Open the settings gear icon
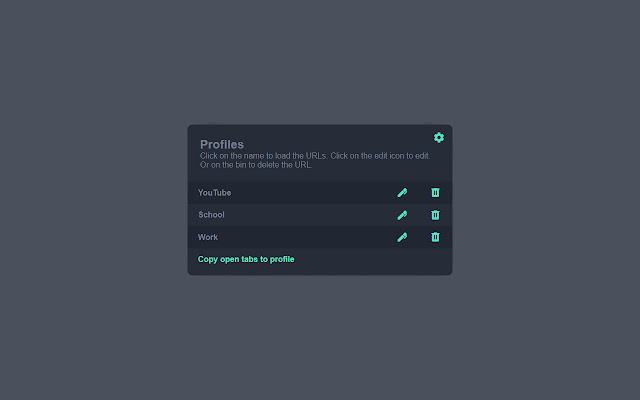Screen dimensions: 640x400 438,137
